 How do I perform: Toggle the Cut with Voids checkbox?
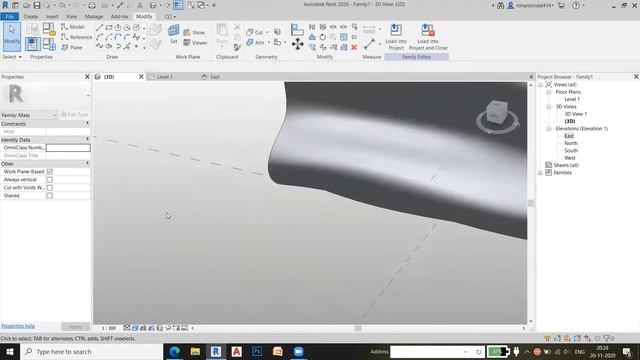50,188
